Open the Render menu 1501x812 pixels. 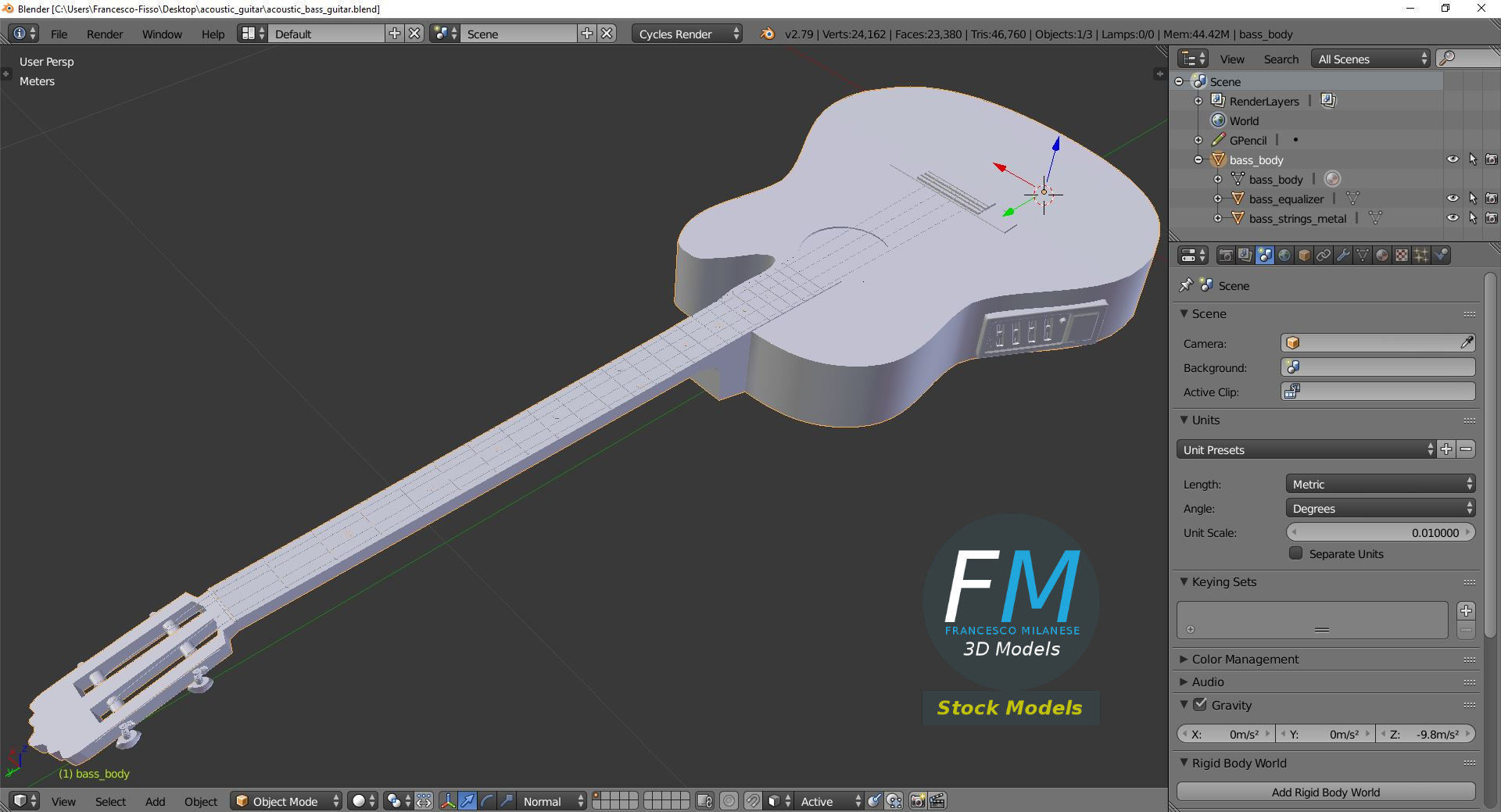pos(105,34)
